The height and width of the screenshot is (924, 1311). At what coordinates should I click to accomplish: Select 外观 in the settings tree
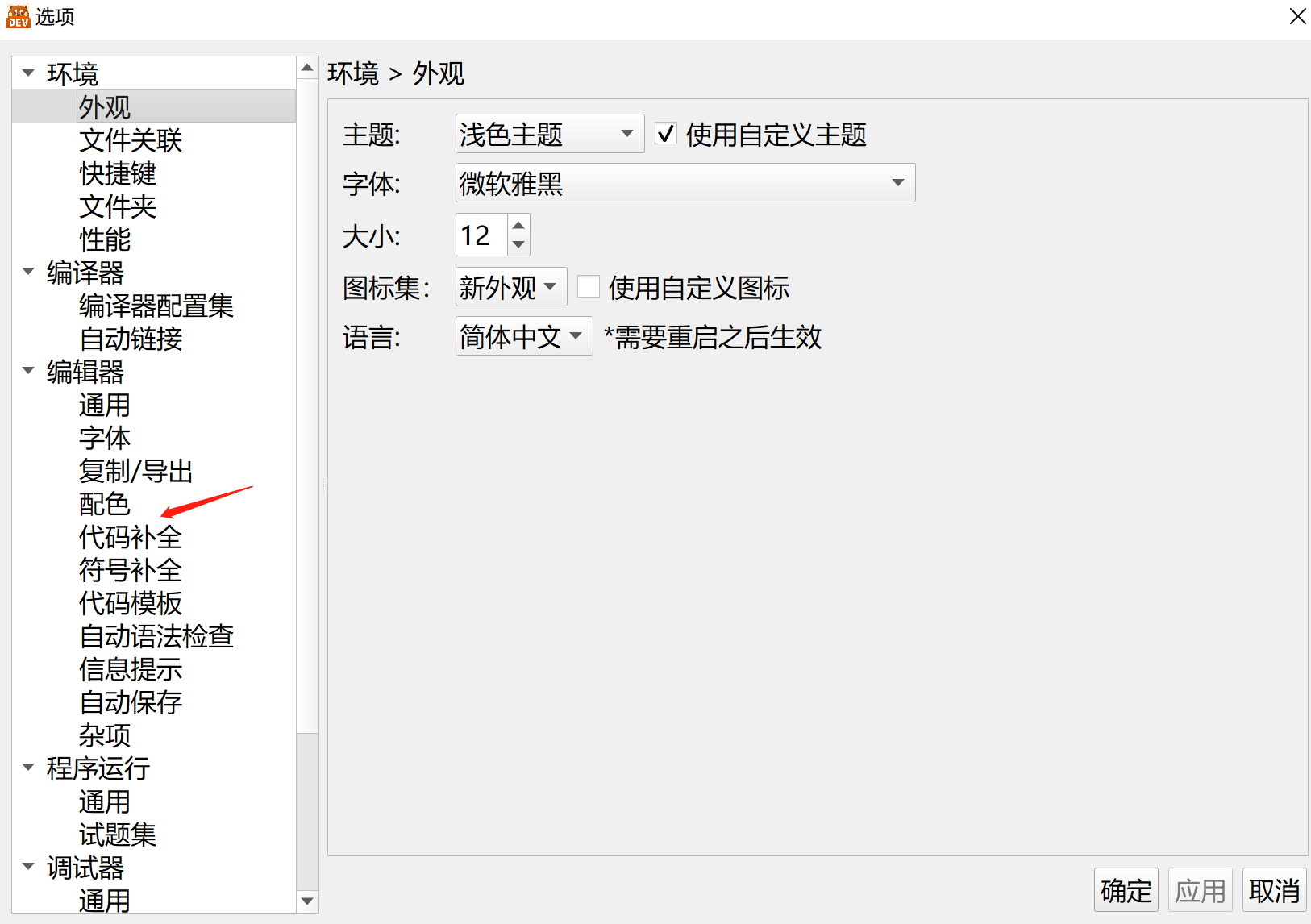105,106
